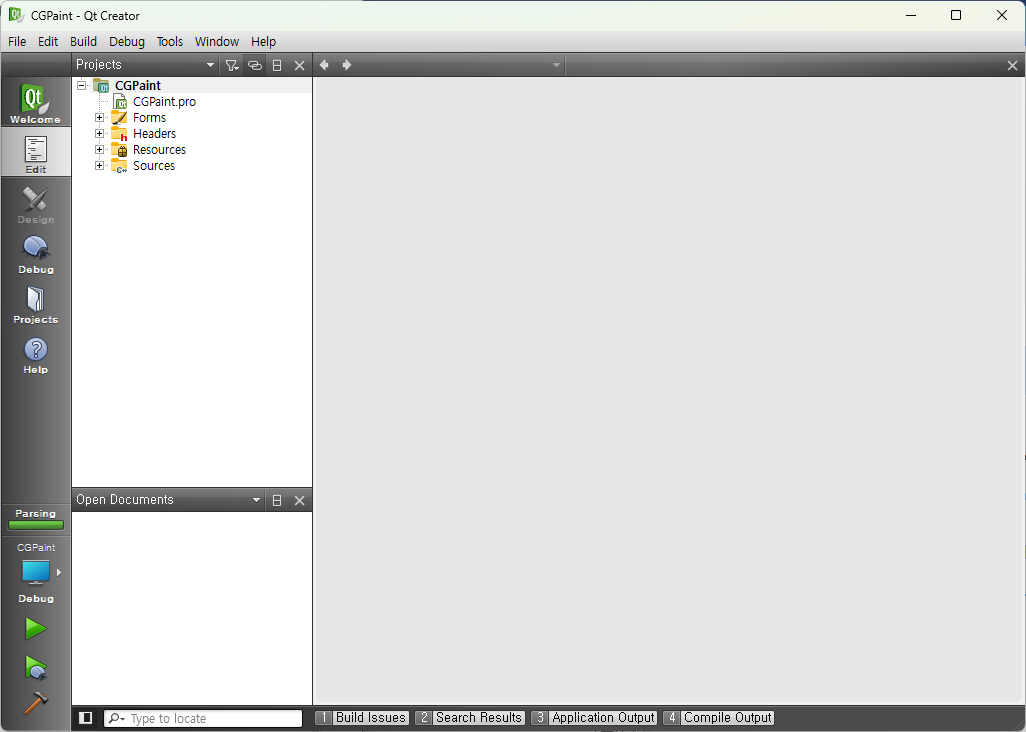The width and height of the screenshot is (1026, 732).
Task: Open the Window menu
Action: coord(217,41)
